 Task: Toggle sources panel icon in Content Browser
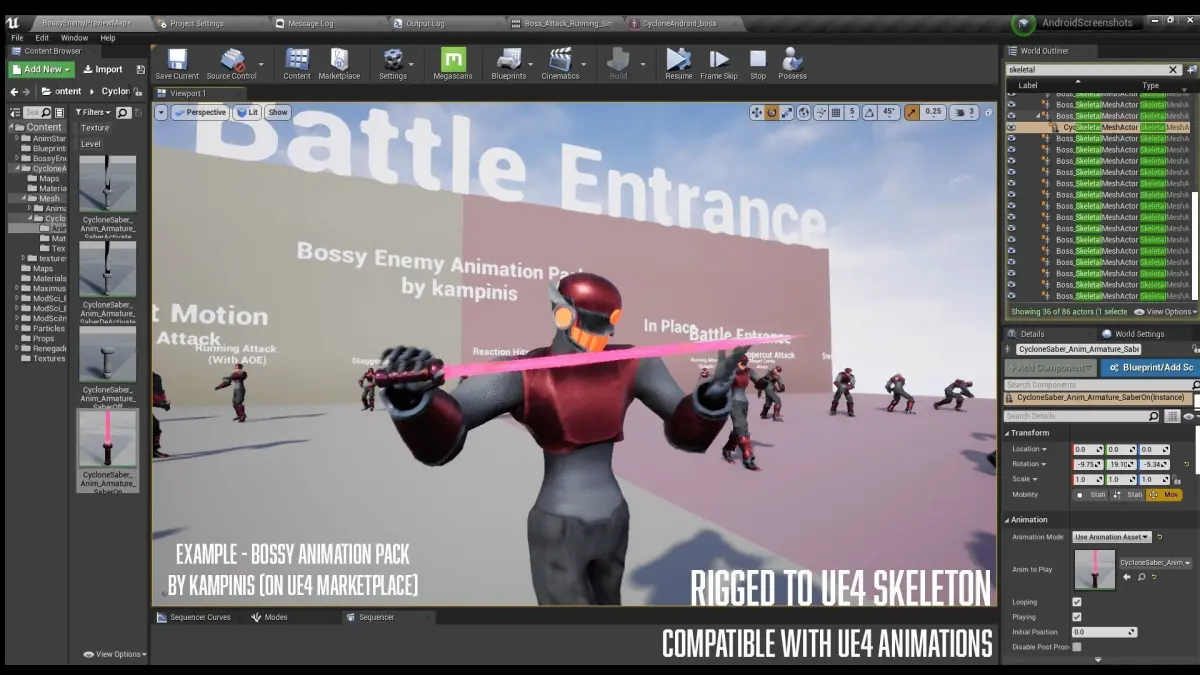click(x=15, y=113)
